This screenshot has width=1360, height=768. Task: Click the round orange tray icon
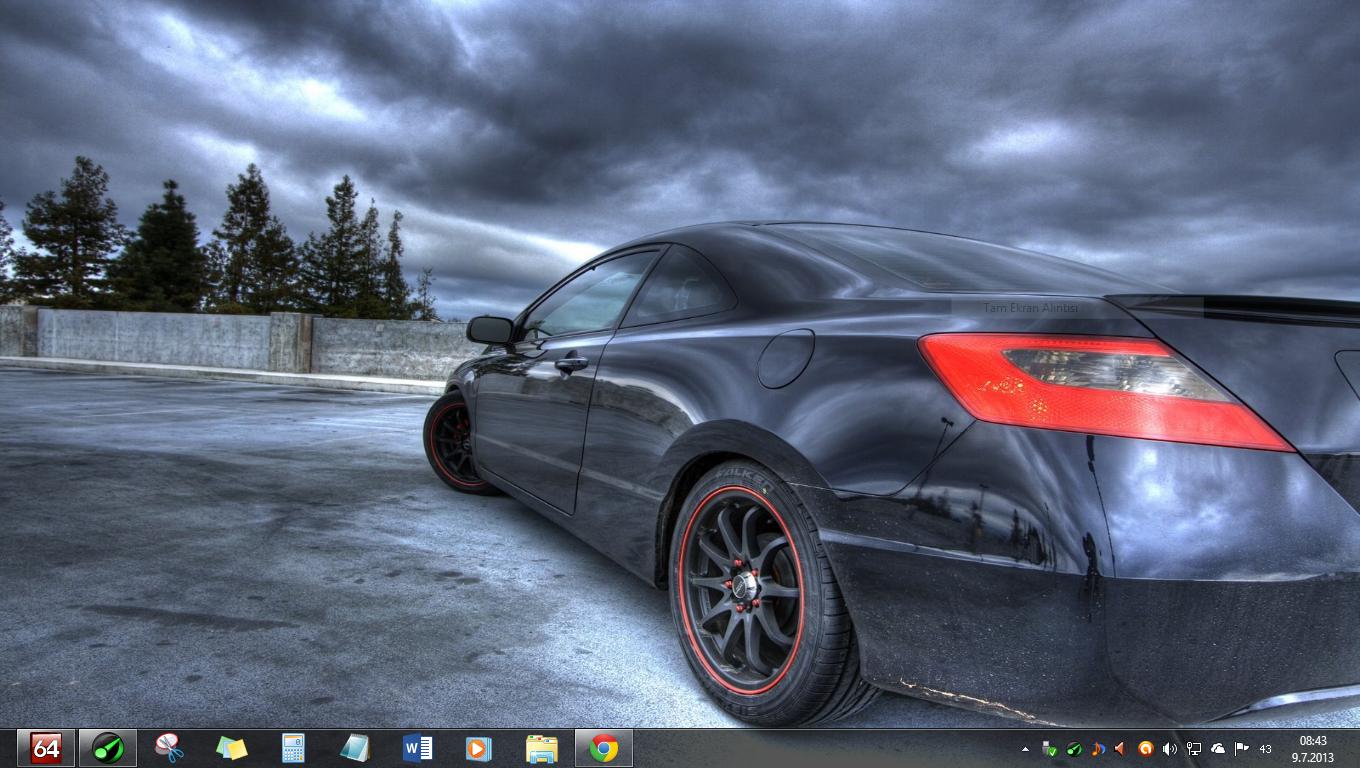pyautogui.click(x=1146, y=748)
